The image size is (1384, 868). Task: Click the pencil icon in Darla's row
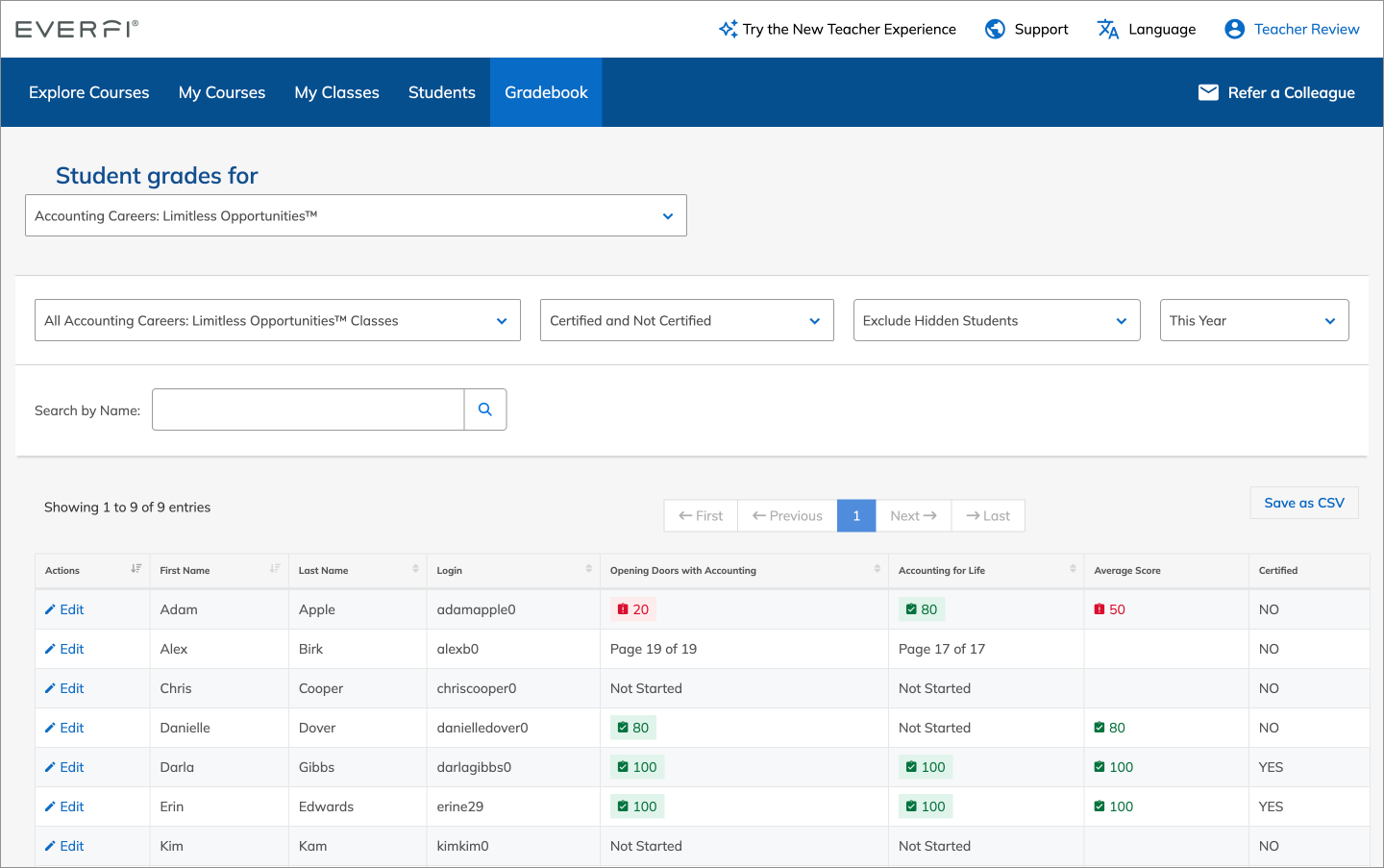point(50,767)
